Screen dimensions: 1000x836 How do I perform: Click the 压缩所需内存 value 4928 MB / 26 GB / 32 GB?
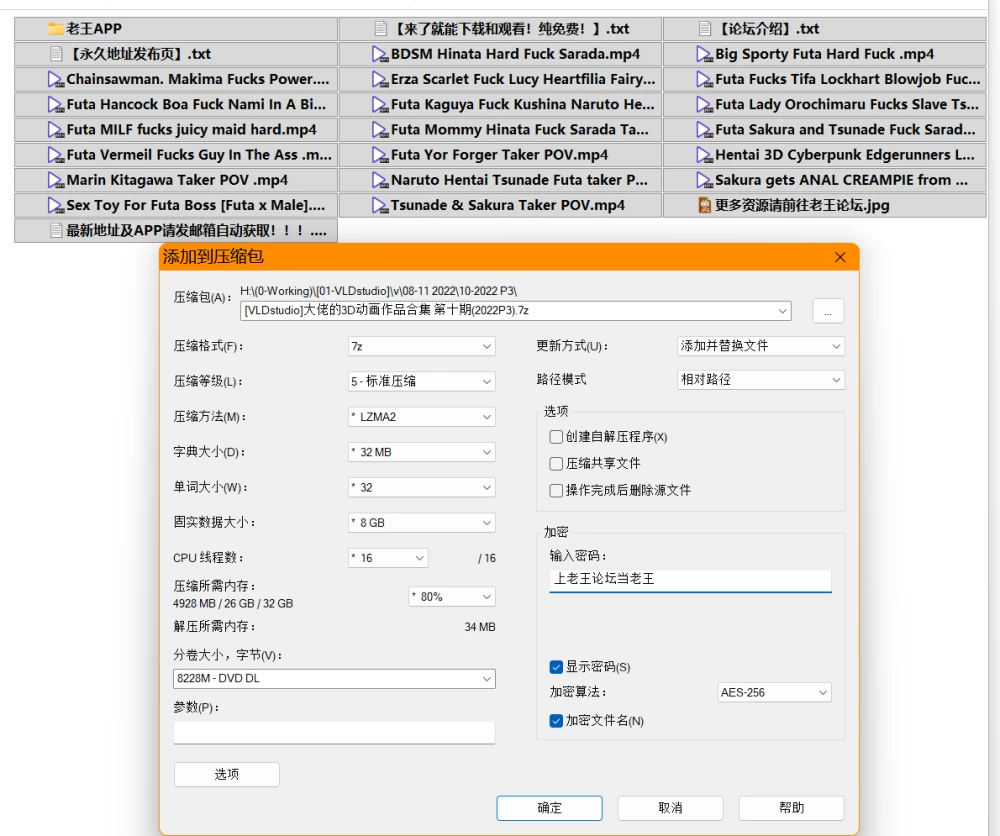(233, 604)
